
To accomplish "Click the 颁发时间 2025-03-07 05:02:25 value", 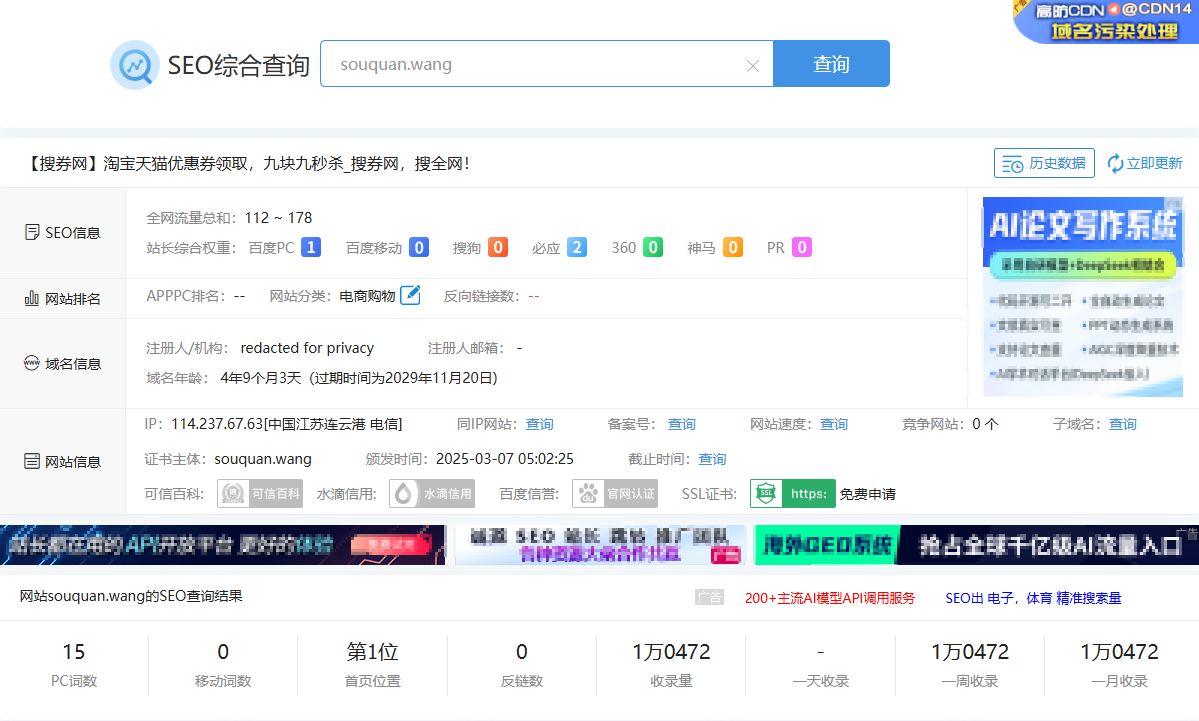I will [505, 459].
